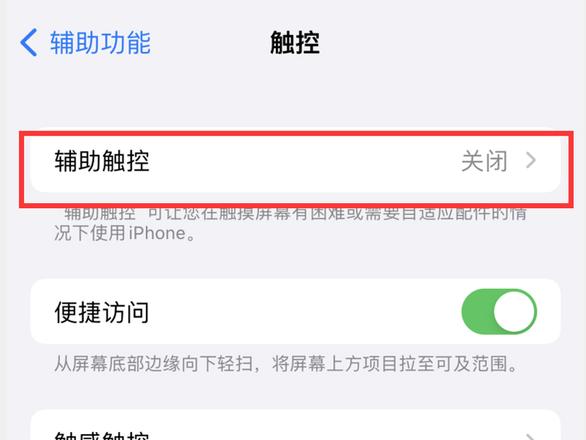Open the 辅助触控 settings row

(295, 161)
